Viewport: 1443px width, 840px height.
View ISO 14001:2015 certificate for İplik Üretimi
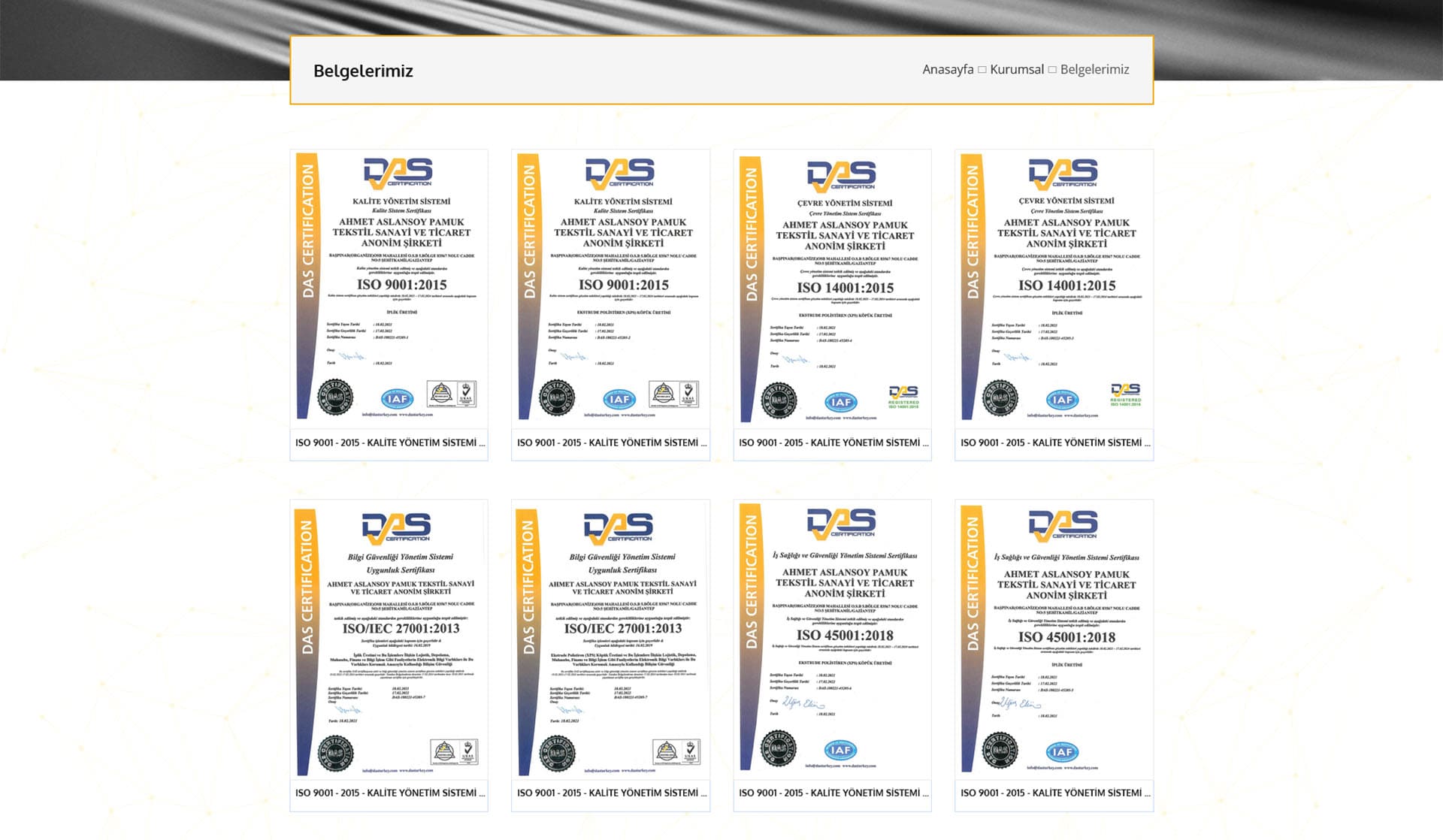(x=1054, y=288)
